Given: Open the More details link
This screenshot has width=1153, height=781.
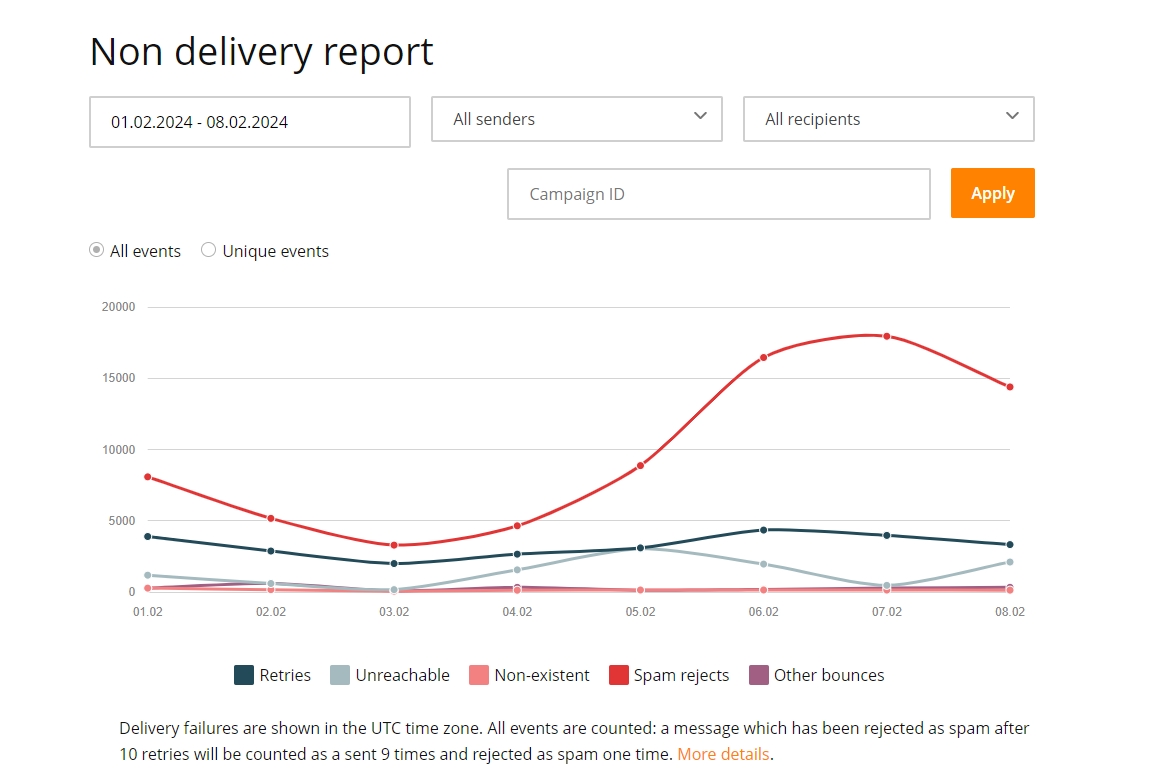Looking at the screenshot, I should (x=724, y=755).
